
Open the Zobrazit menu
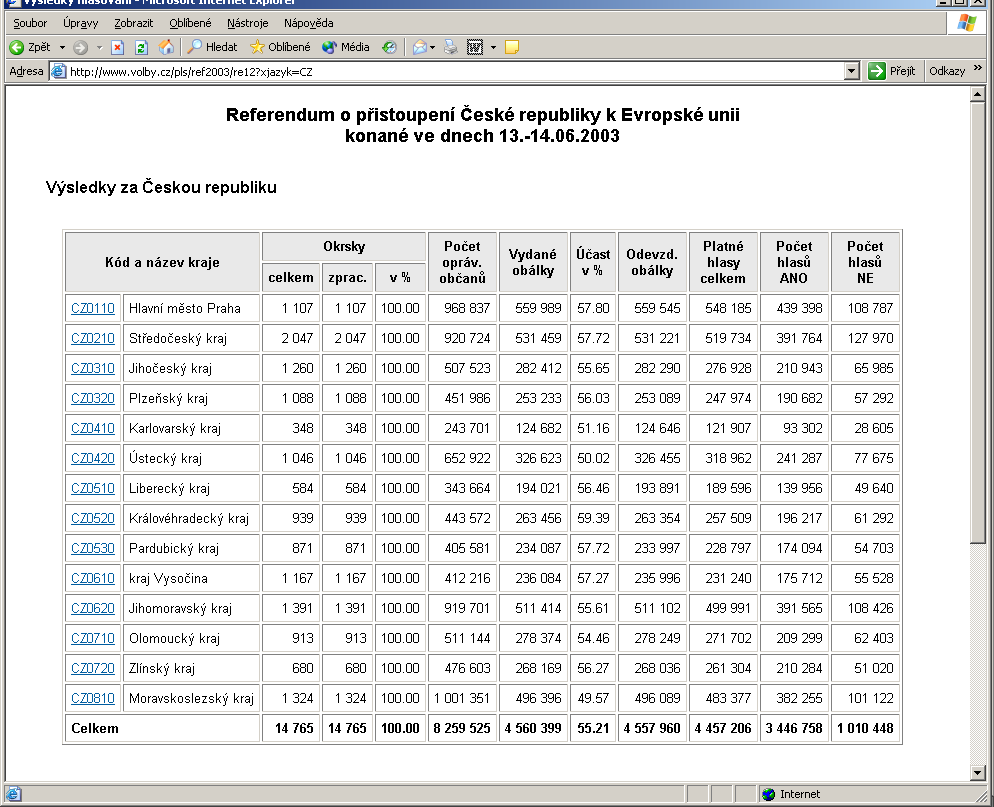133,23
